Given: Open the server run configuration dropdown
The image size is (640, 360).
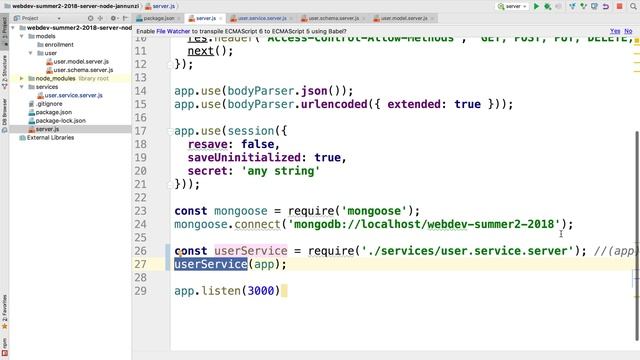Looking at the screenshot, I should click(512, 6).
